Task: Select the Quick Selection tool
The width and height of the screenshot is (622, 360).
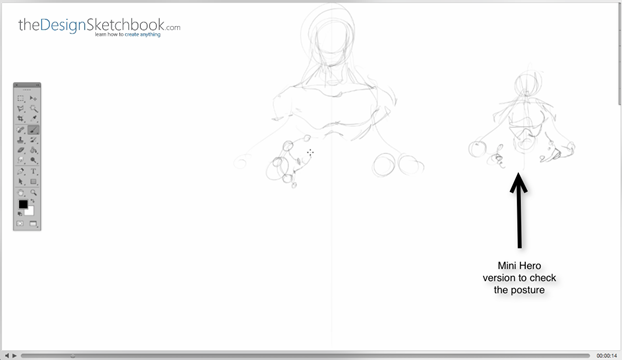Action: [x=34, y=108]
